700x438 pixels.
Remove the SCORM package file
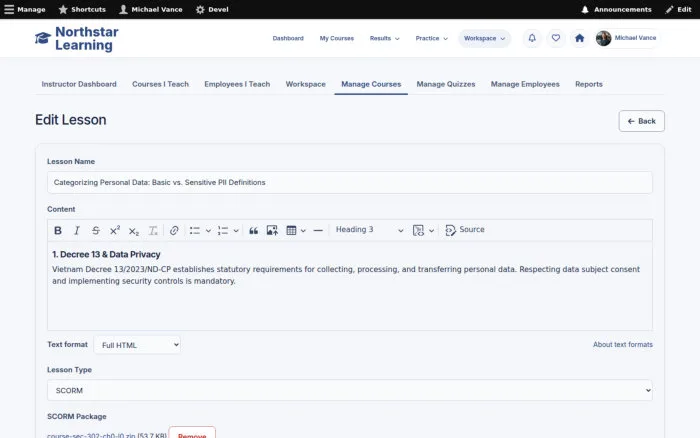click(x=192, y=434)
